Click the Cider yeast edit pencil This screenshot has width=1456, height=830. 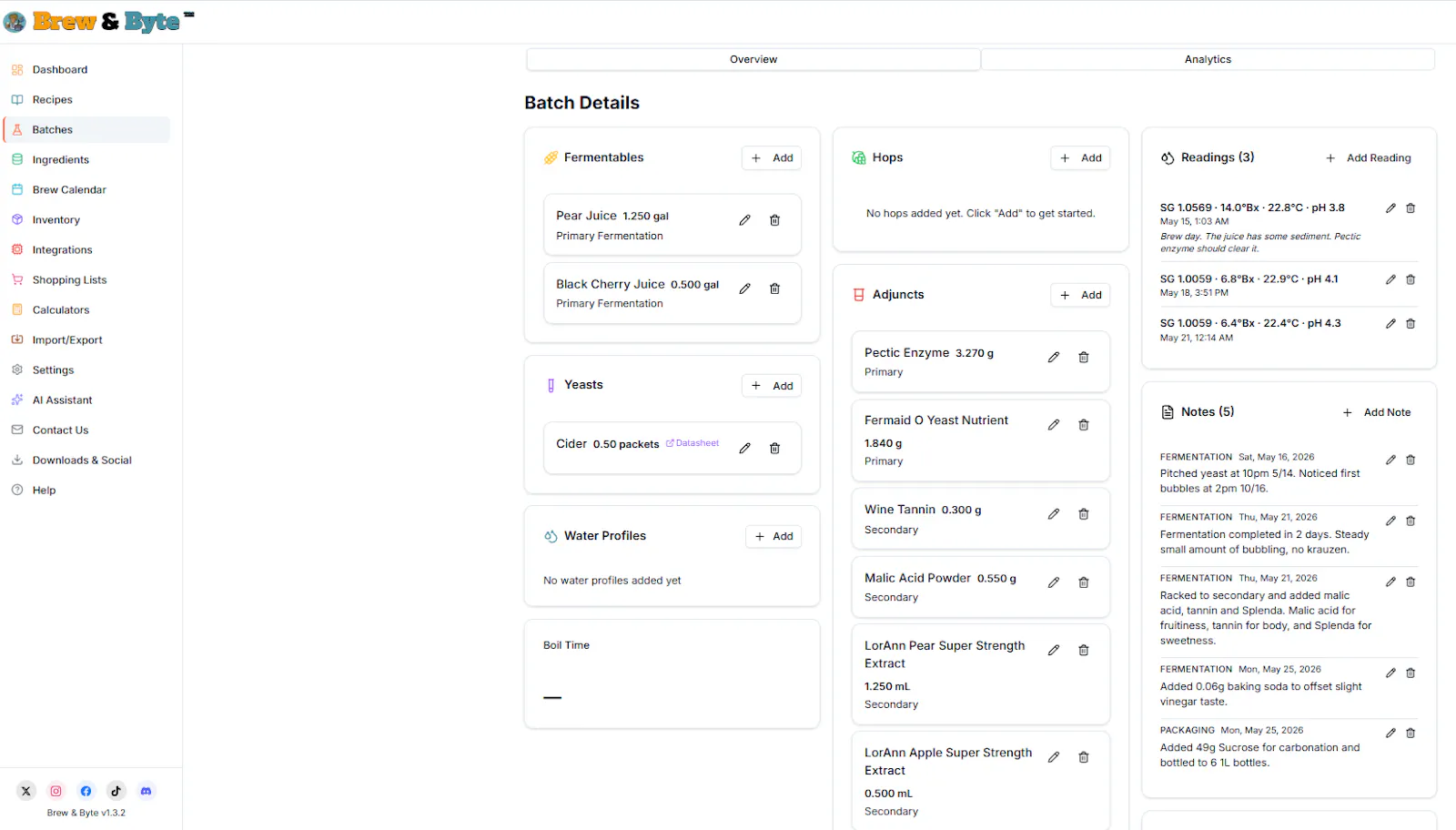click(x=744, y=448)
